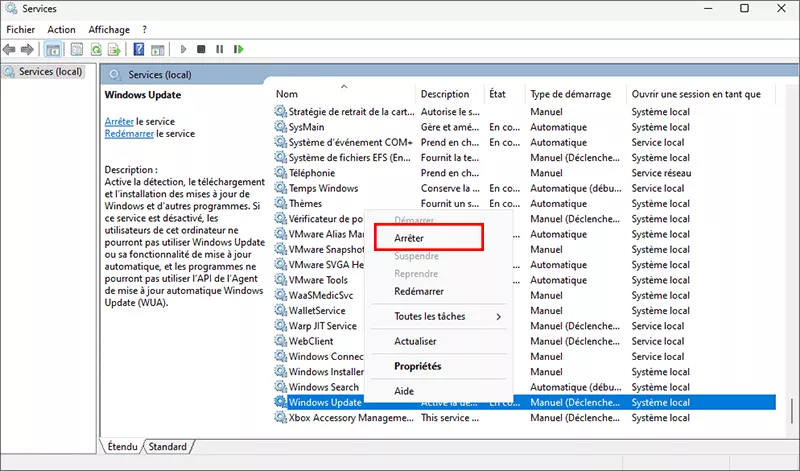Toggle the show/hide action pane icon
800x471 pixels.
point(158,49)
